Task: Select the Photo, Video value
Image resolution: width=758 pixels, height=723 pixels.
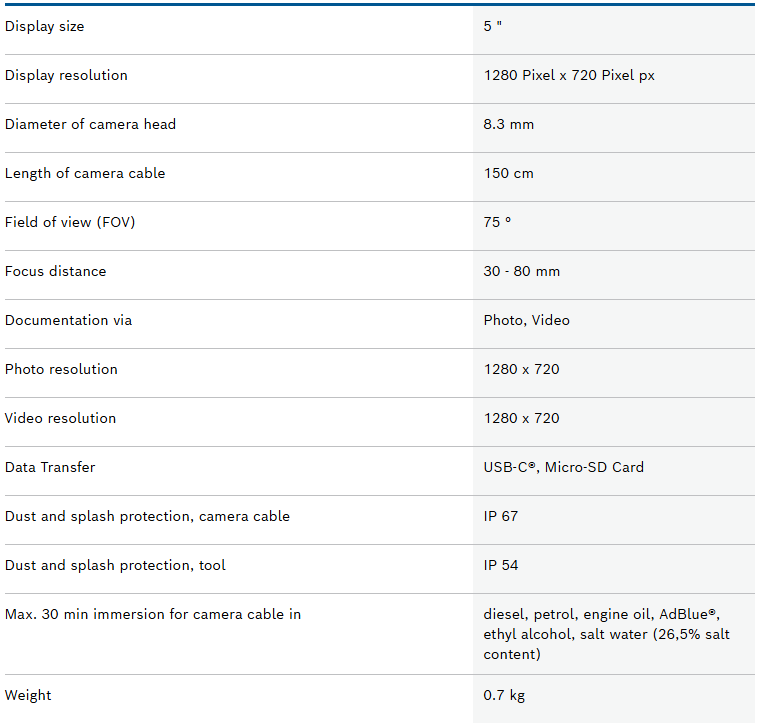Action: pos(527,321)
